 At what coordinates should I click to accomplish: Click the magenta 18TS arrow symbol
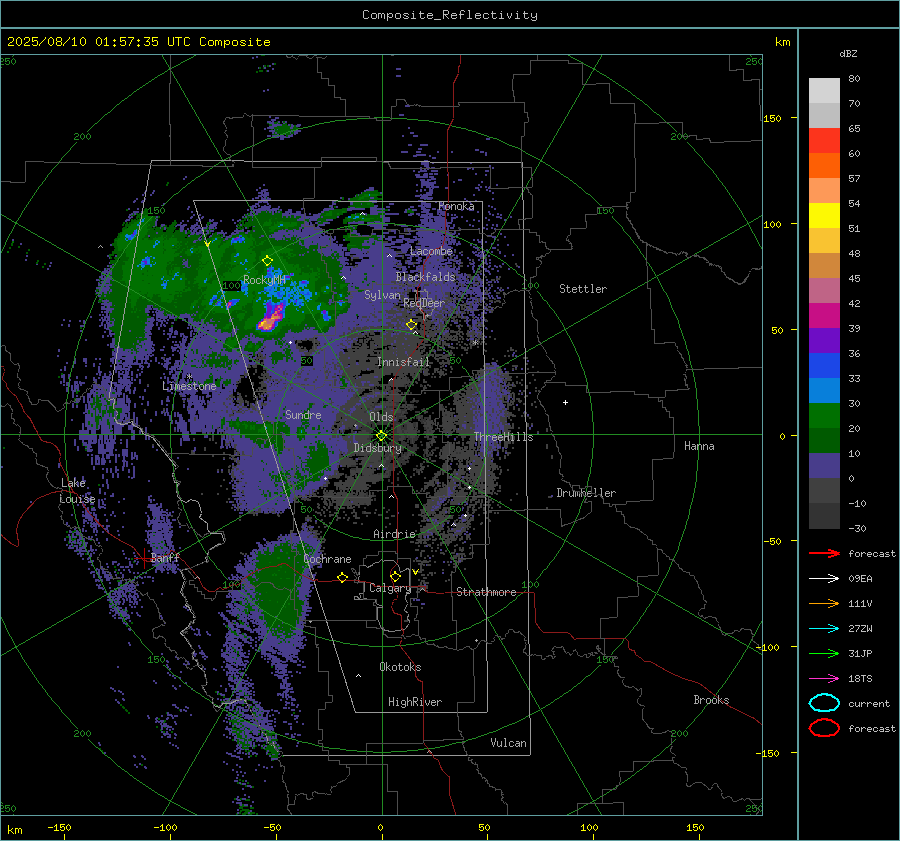pyautogui.click(x=824, y=679)
